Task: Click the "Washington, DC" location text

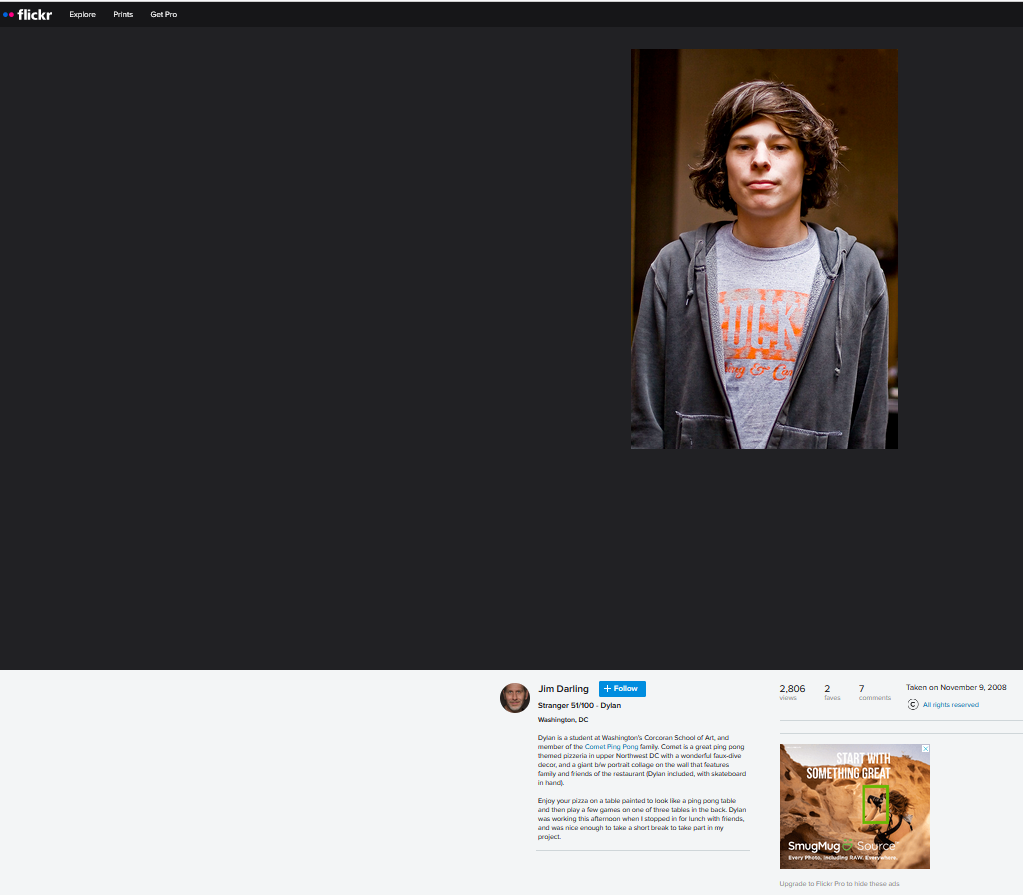Action: (563, 720)
